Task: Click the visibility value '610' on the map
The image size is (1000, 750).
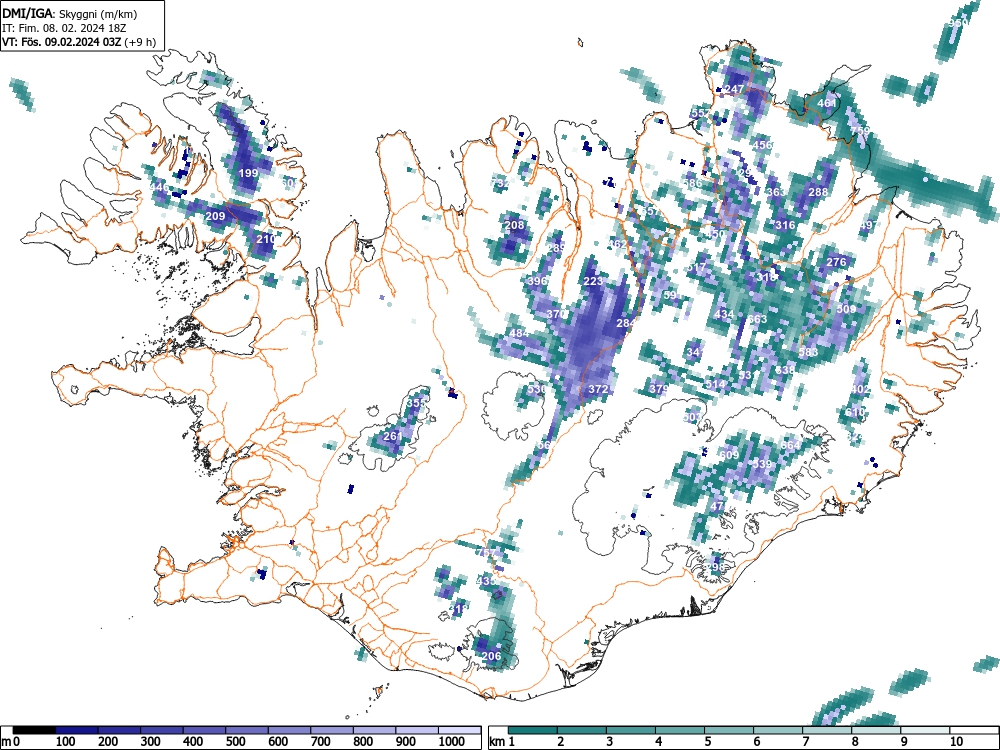Action: (855, 413)
